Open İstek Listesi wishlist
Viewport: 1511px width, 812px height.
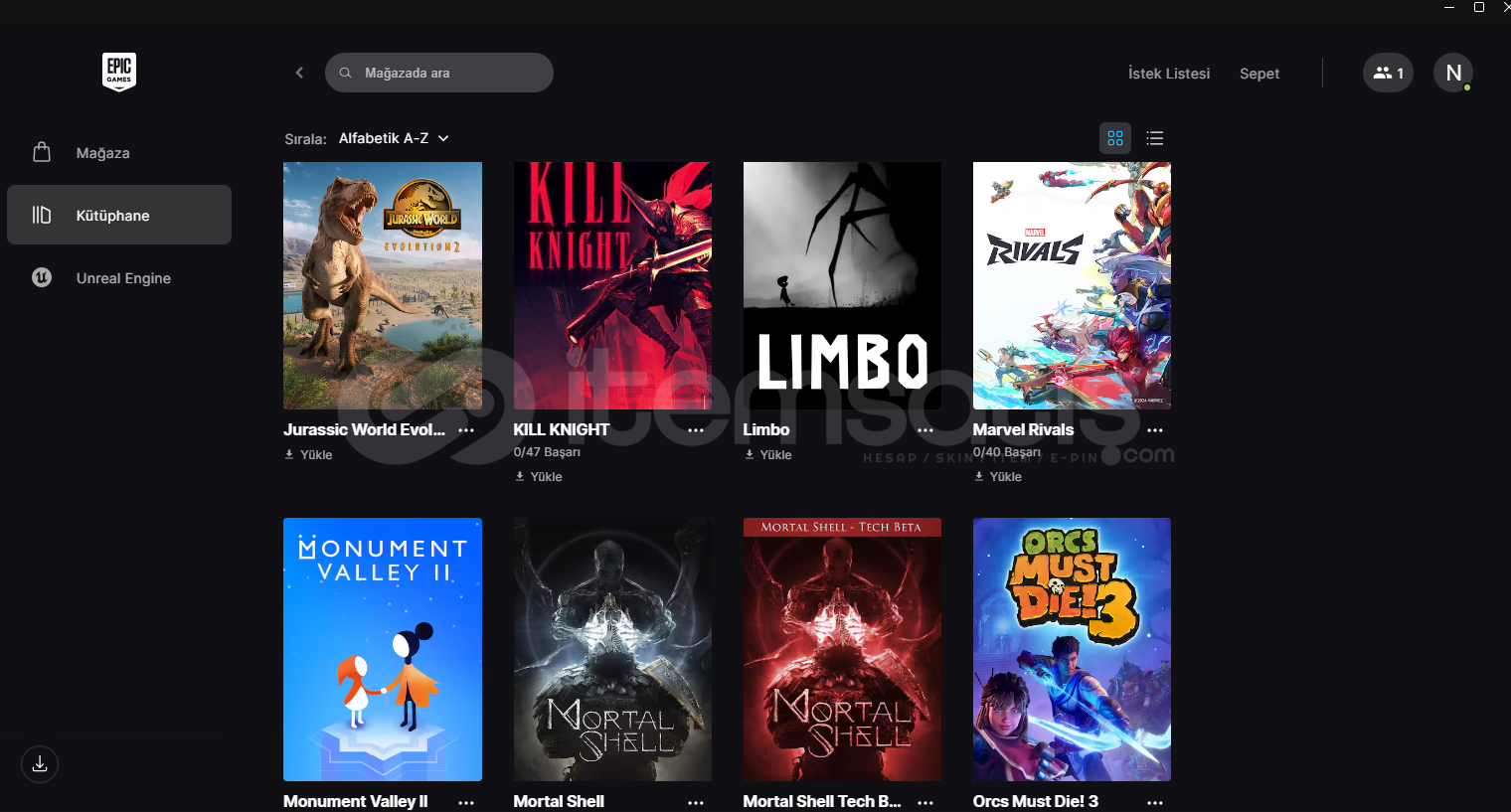(x=1169, y=74)
